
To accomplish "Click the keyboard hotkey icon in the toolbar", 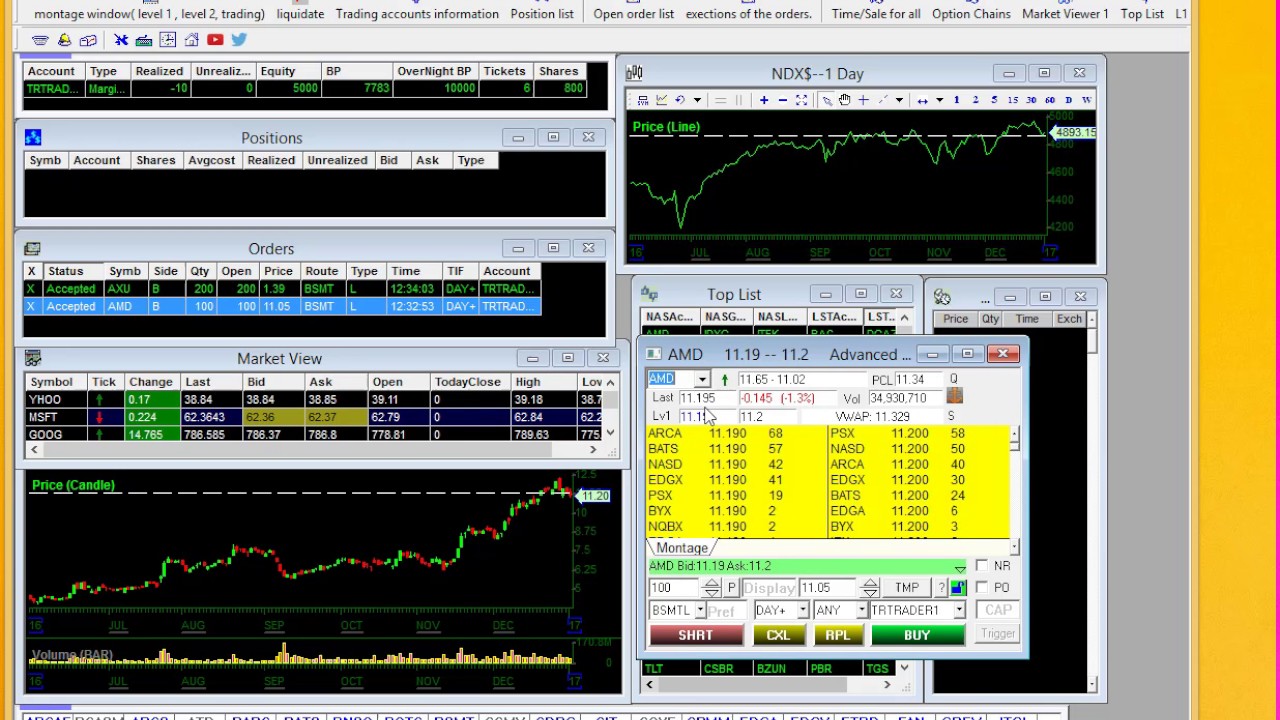I will pos(144,40).
